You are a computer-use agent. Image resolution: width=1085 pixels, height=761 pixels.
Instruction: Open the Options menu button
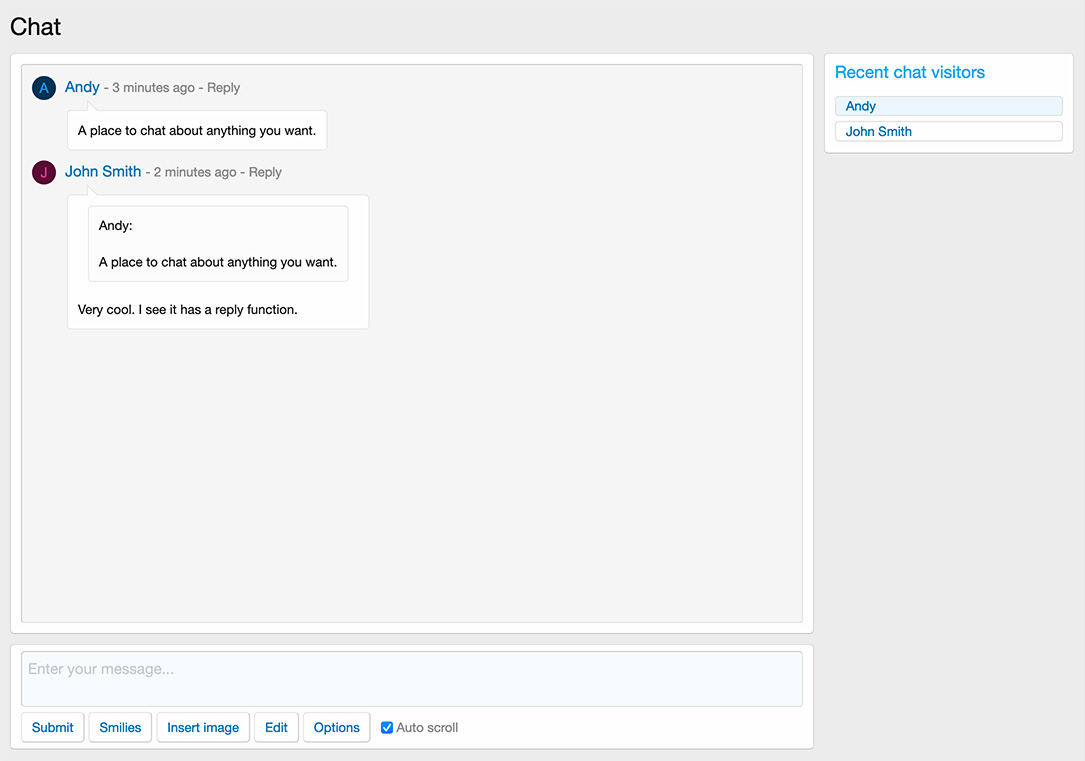tap(336, 728)
